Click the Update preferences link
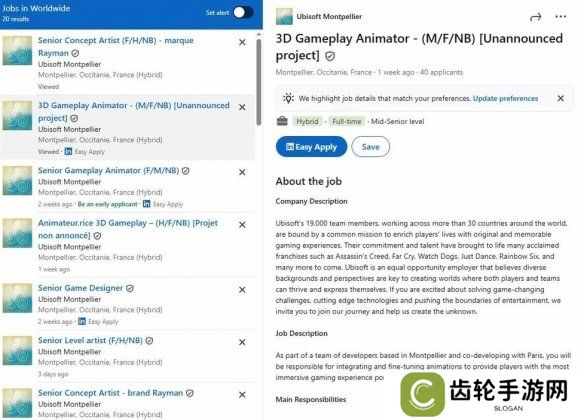584x420 pixels. point(505,99)
